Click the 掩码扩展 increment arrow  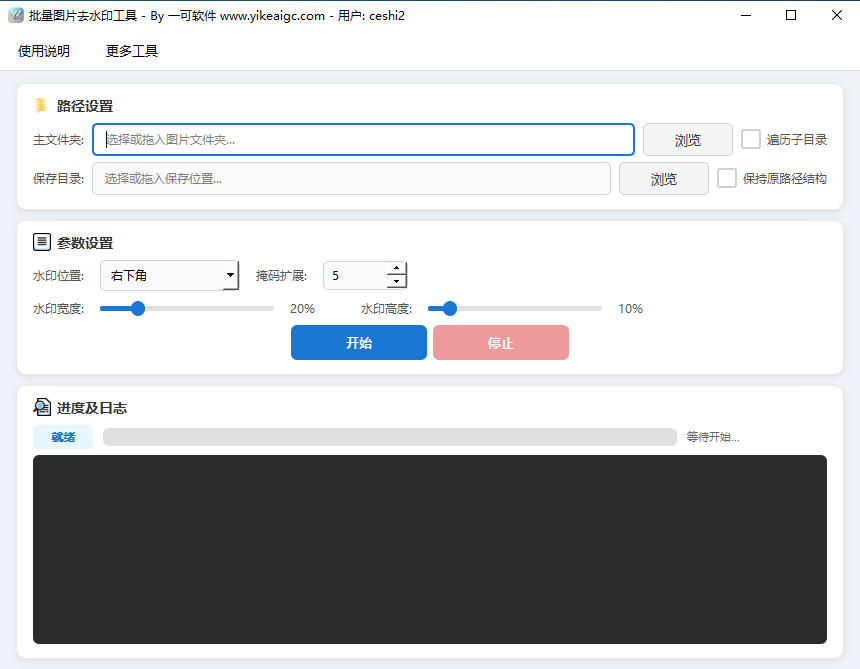coord(396,269)
